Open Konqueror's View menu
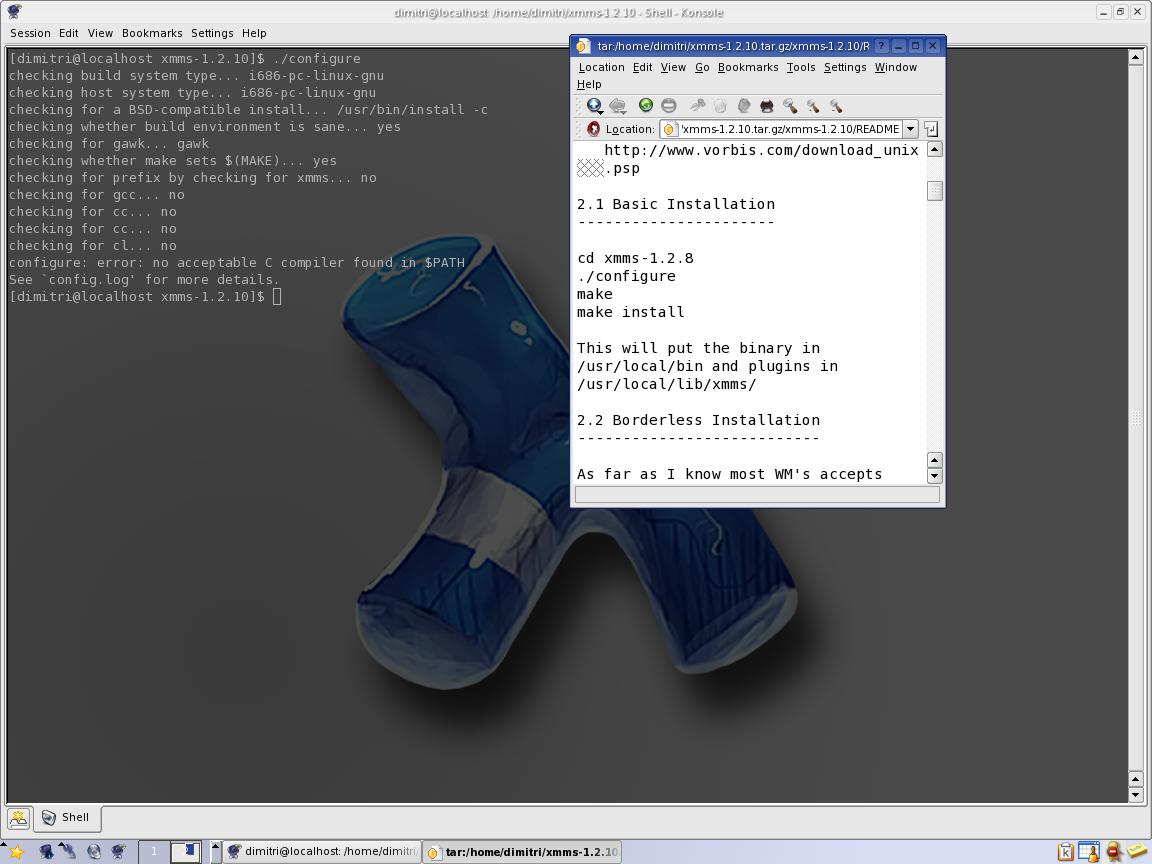This screenshot has width=1152, height=864. pos(673,67)
